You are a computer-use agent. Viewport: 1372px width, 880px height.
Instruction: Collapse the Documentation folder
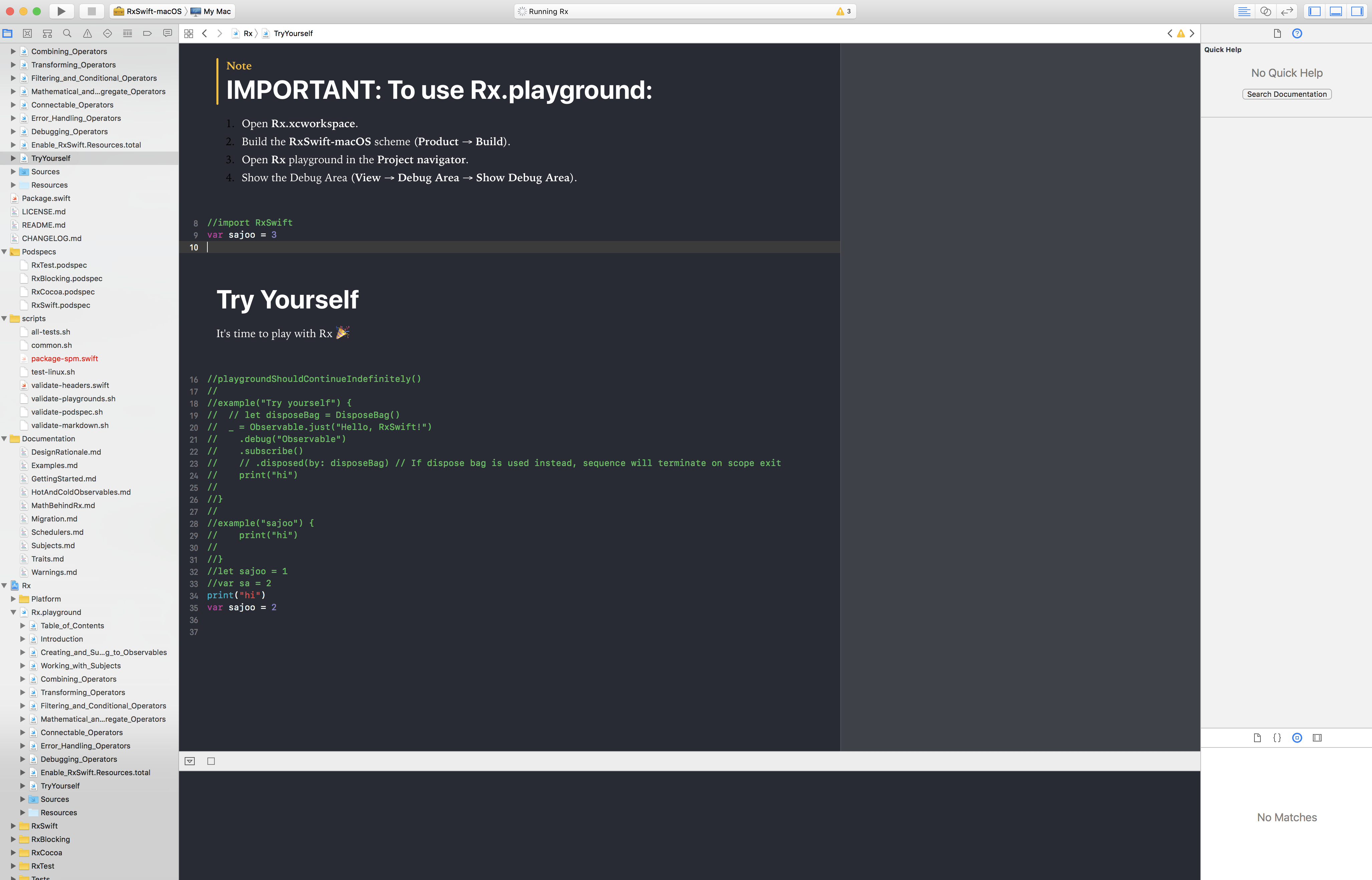(x=5, y=439)
